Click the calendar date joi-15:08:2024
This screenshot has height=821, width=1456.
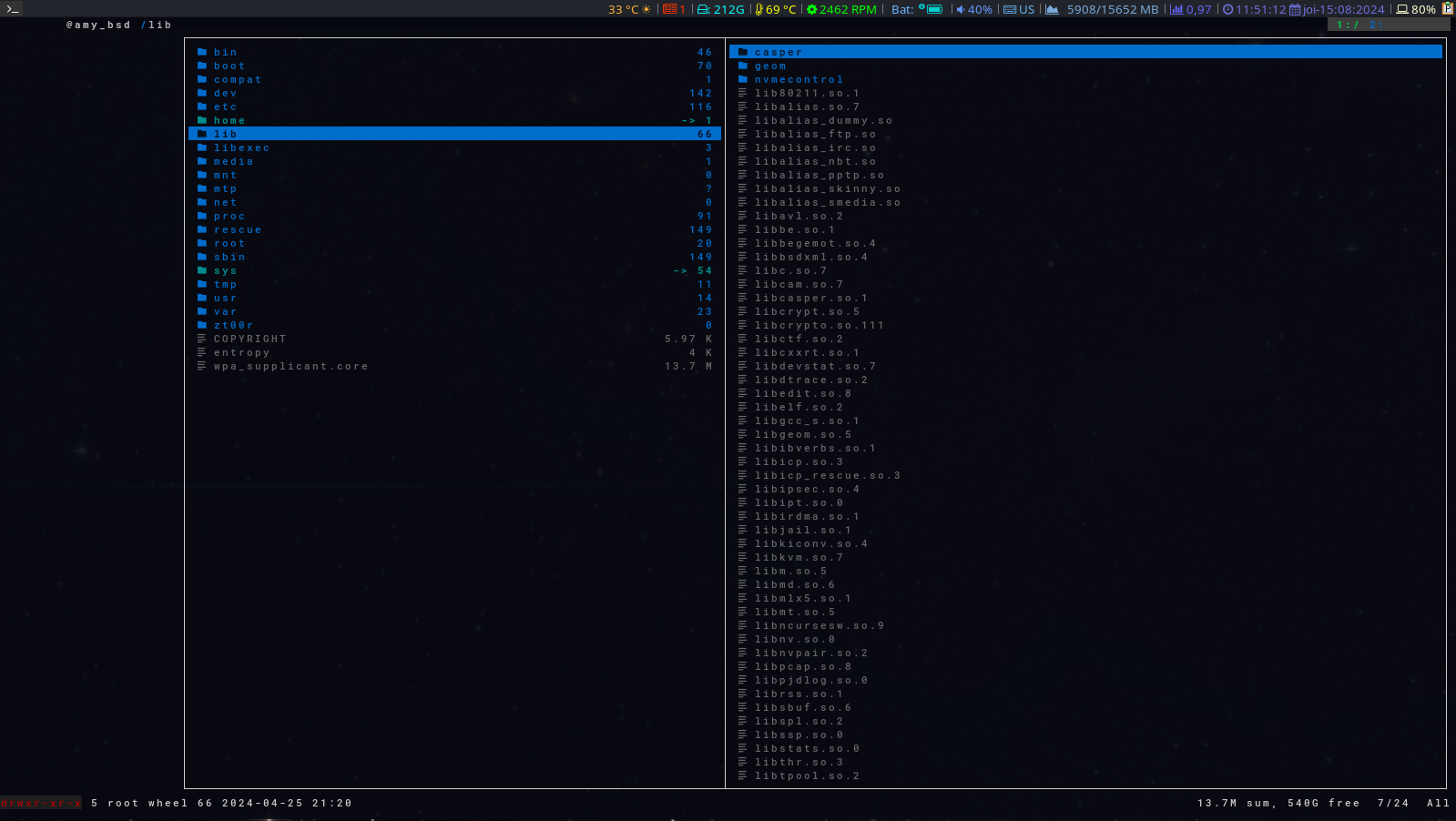(1337, 9)
